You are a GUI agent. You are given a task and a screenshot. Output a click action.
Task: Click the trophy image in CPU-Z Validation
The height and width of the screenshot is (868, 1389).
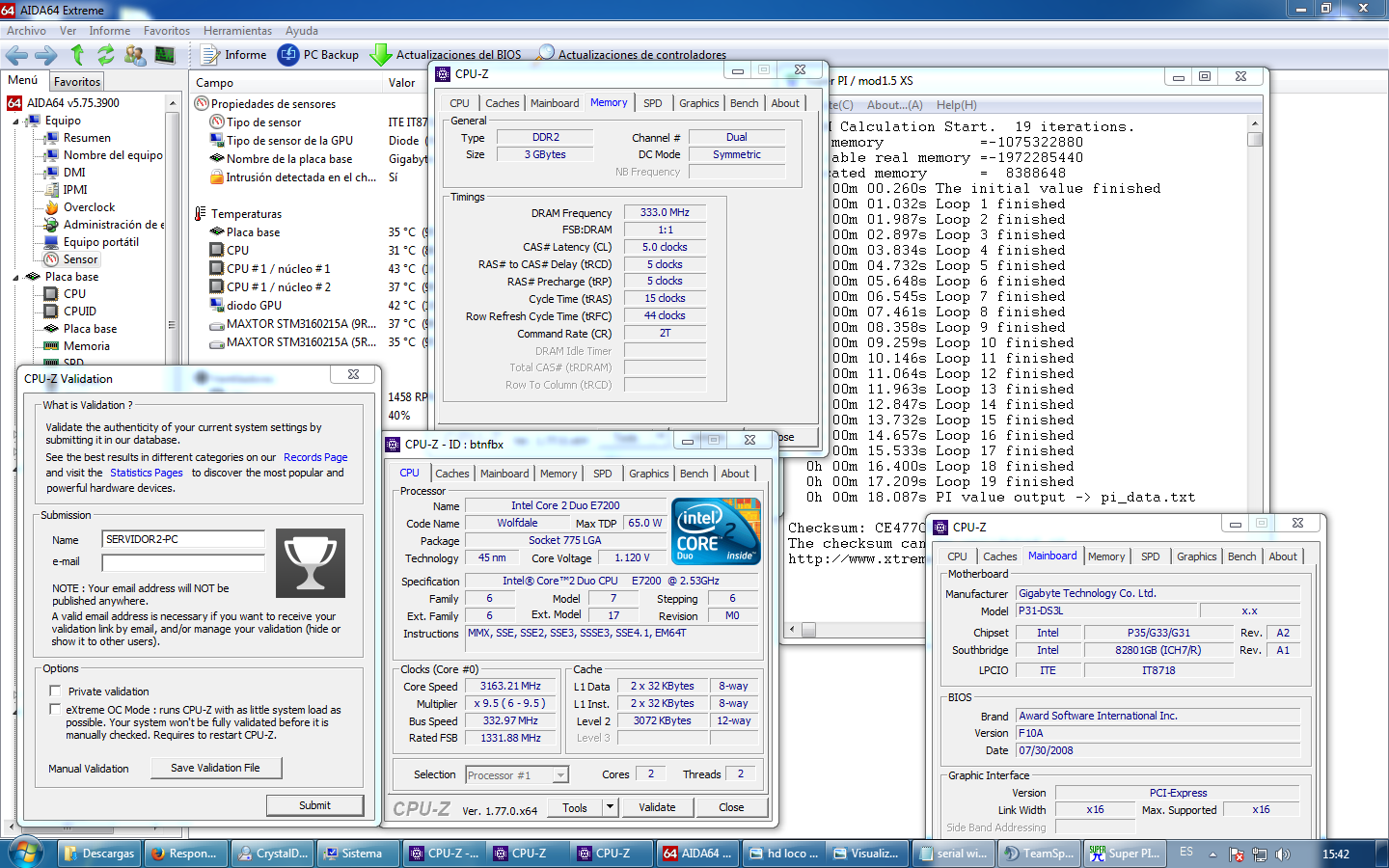pyautogui.click(x=310, y=563)
